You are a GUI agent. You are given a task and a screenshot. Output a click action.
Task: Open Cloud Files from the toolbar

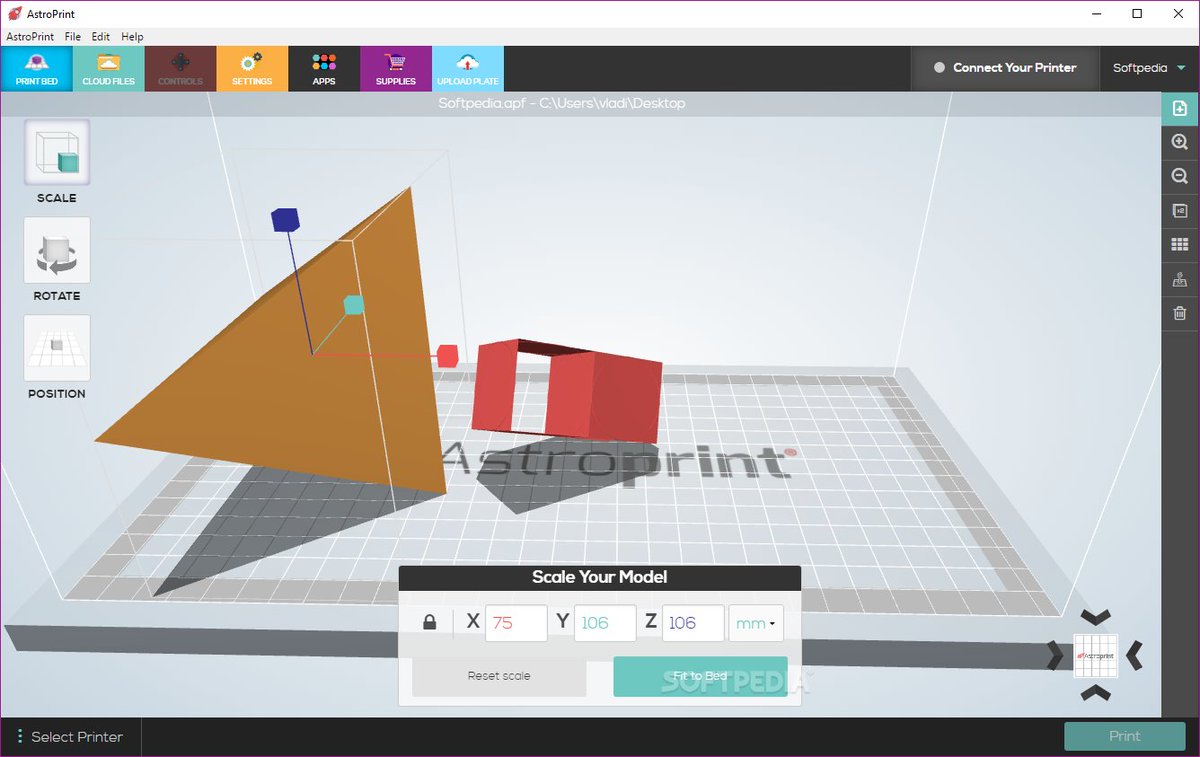click(108, 68)
